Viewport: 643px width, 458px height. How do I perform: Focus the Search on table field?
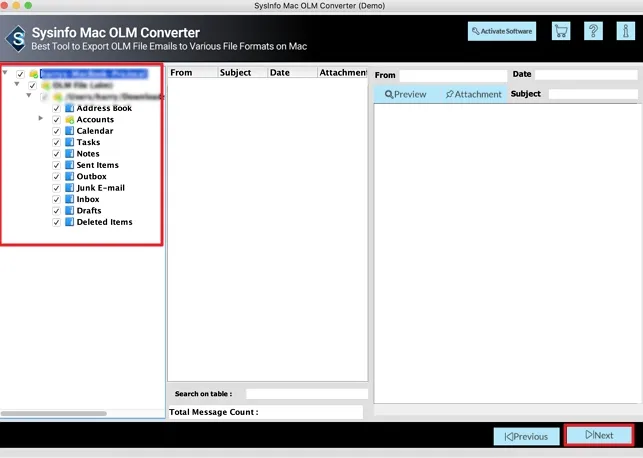[x=307, y=394]
